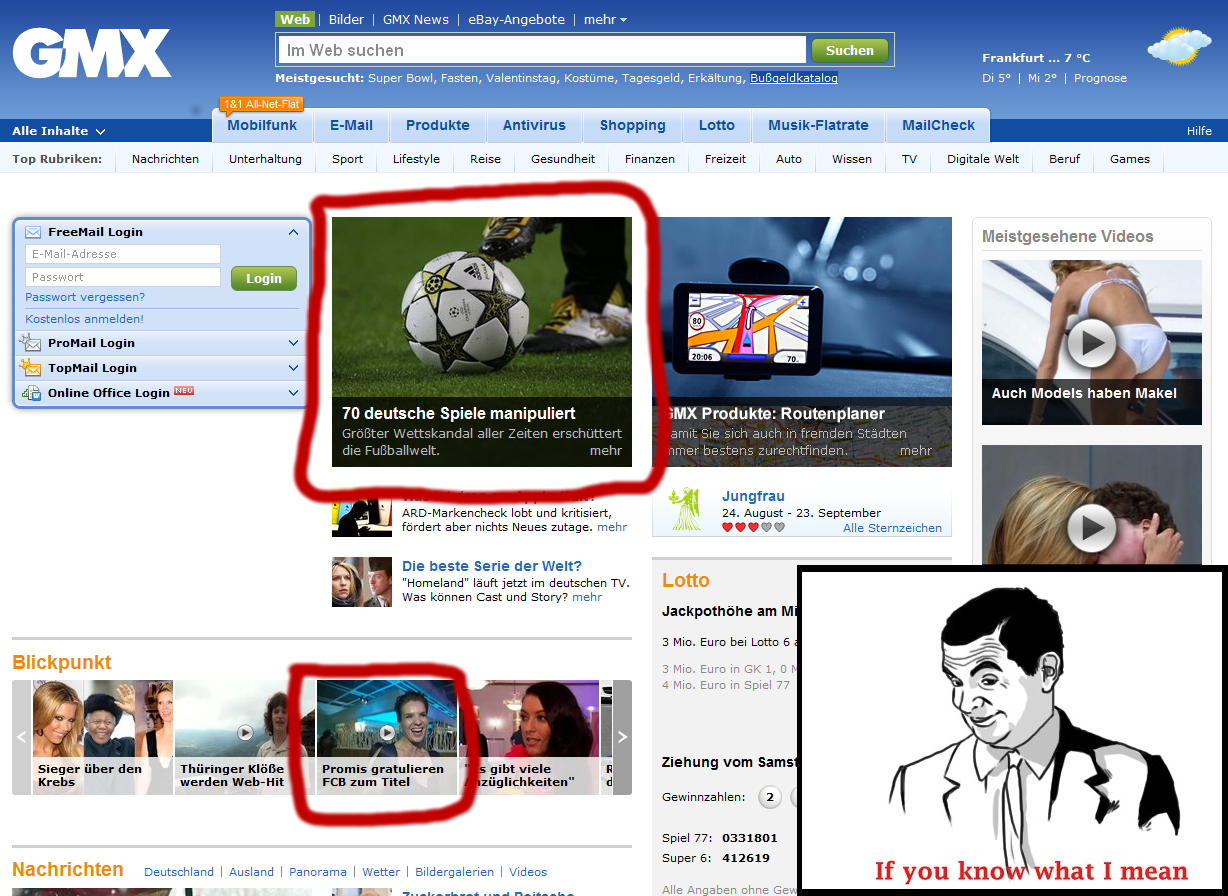Open the Homeland article thumbnail
This screenshot has height=896, width=1228.
coord(362,582)
